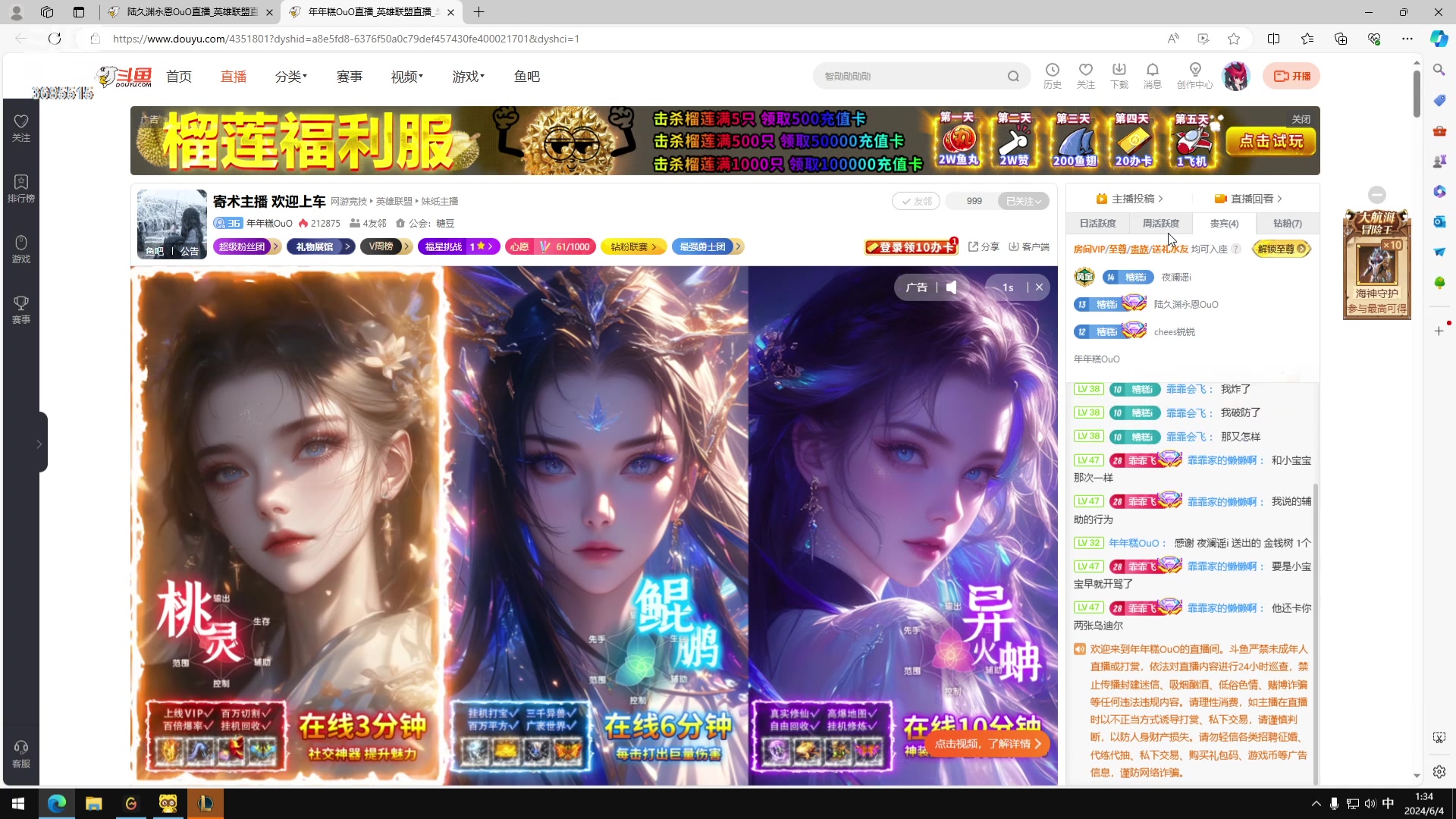Open File Explorer from the taskbar
1456x819 pixels.
tap(93, 803)
